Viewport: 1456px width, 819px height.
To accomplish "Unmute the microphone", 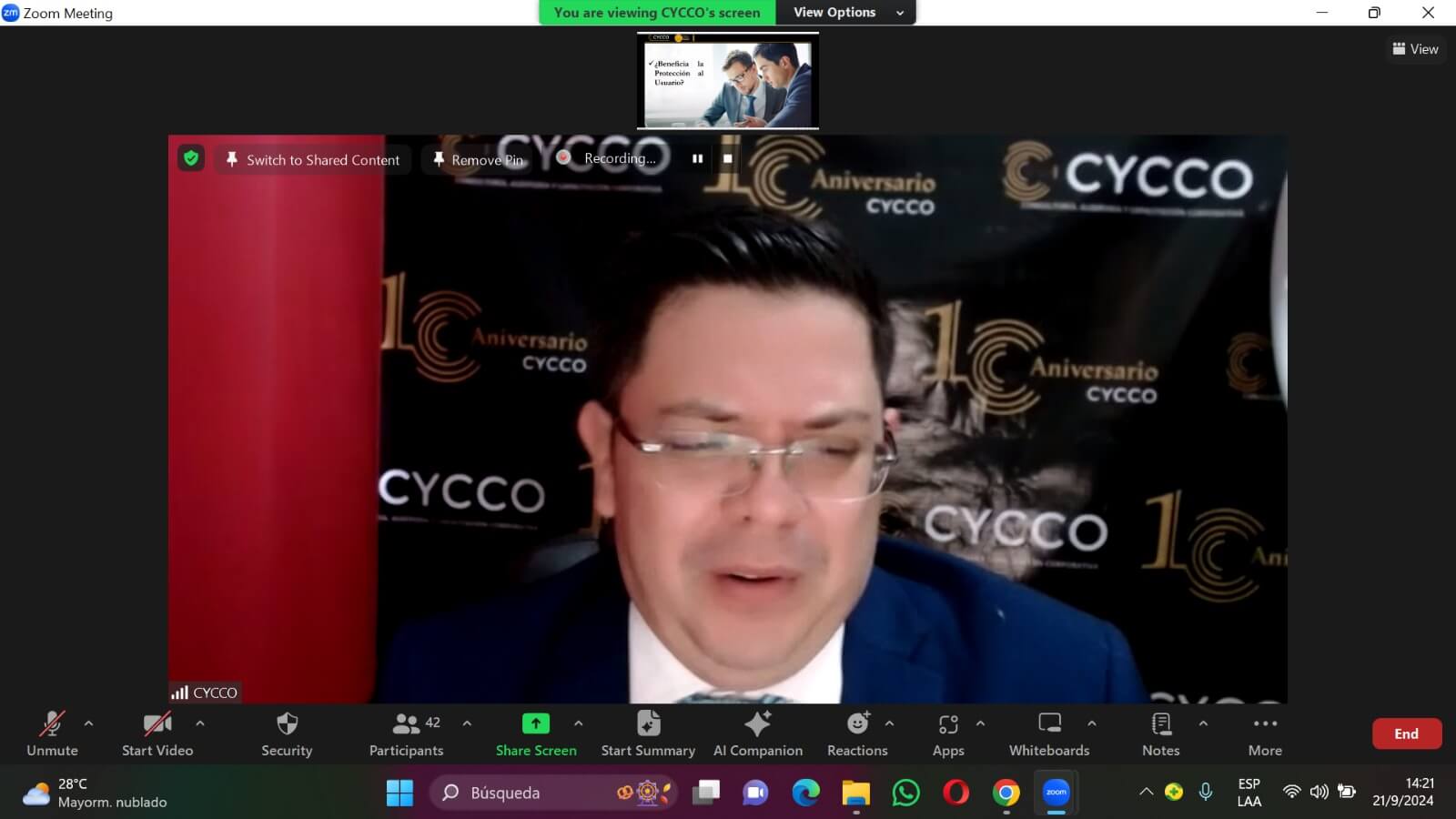I will point(52,724).
